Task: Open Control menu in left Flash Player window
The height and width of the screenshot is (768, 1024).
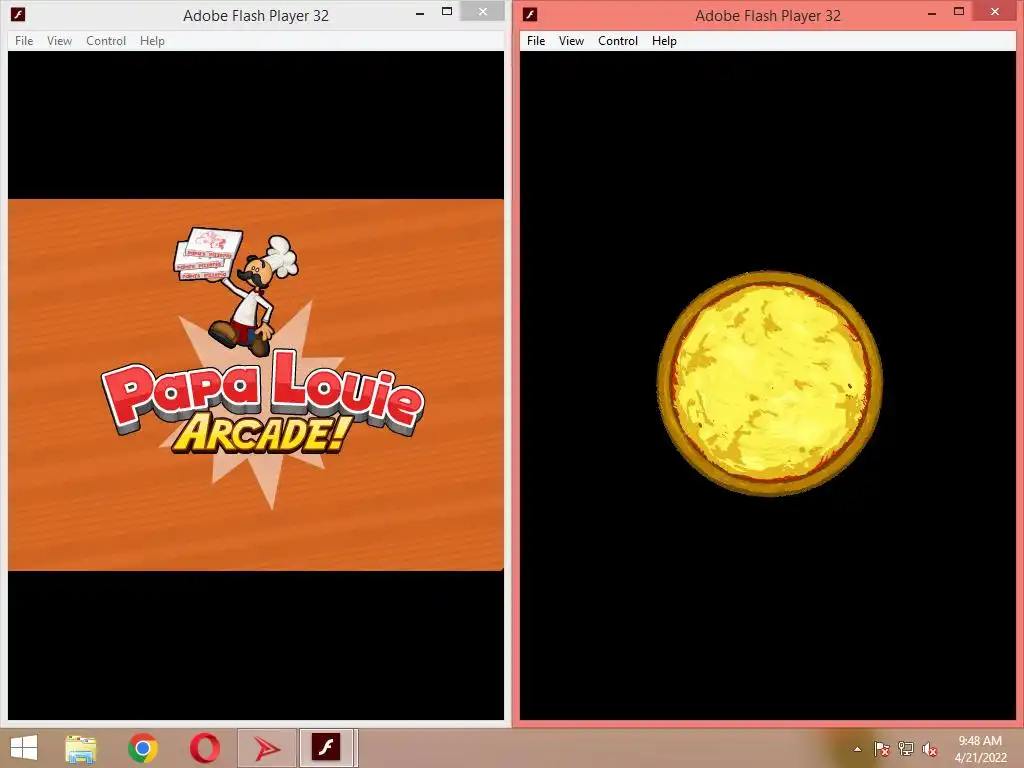Action: [106, 40]
